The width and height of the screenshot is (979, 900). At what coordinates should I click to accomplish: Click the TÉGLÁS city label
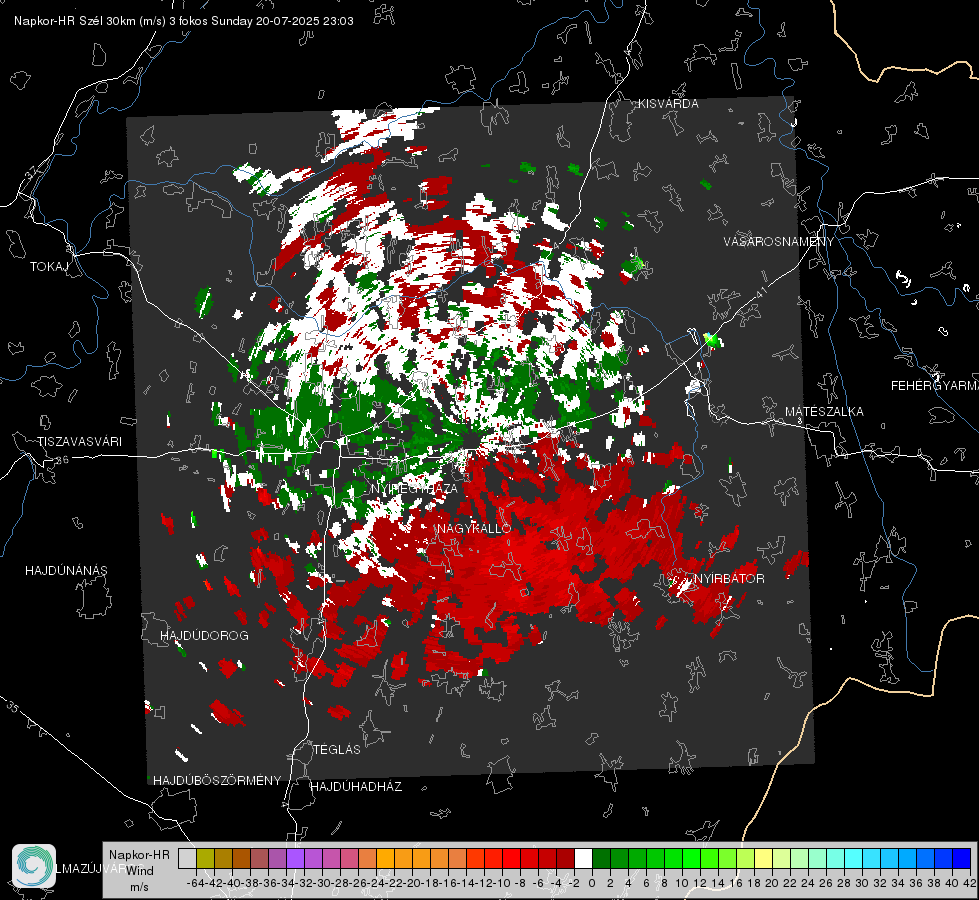coord(337,749)
